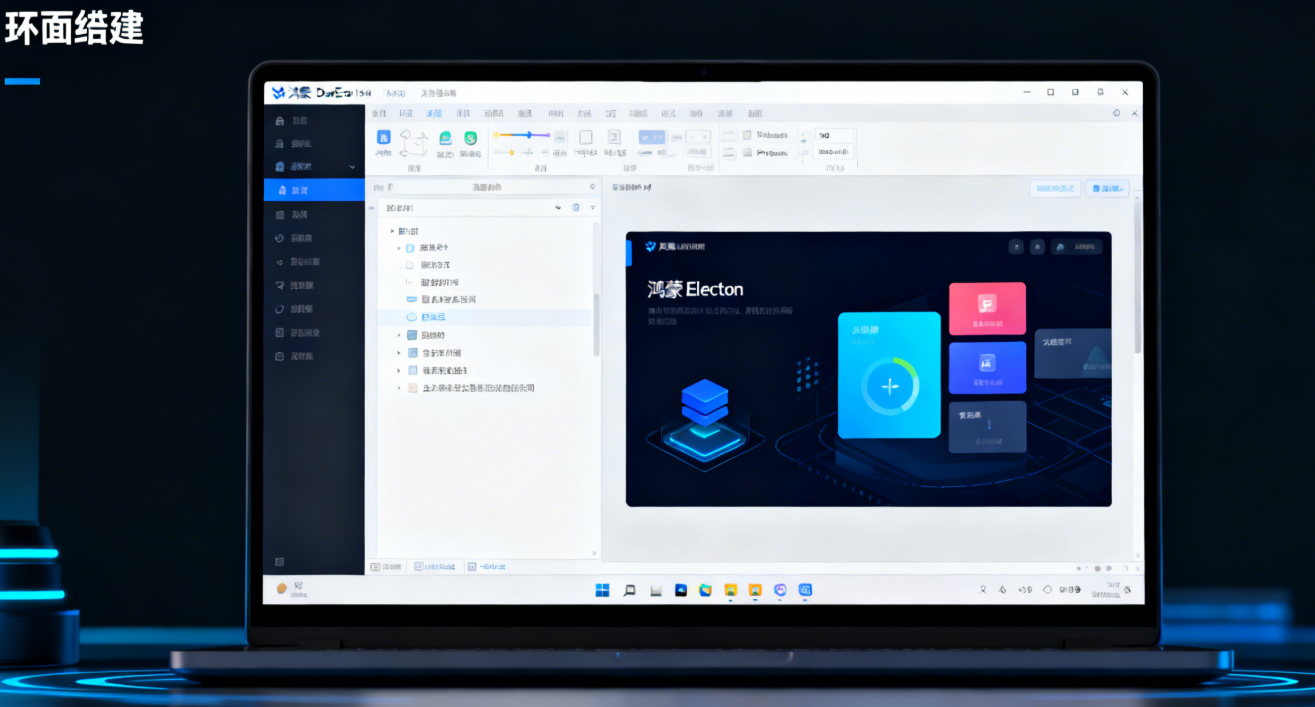
Task: Toggle the blue-filled button in the ribbon
Action: (652, 137)
